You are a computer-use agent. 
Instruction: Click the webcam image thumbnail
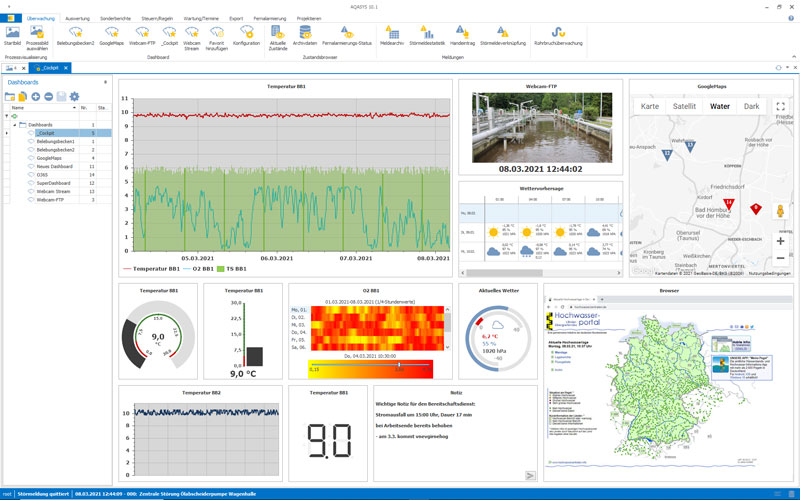542,128
